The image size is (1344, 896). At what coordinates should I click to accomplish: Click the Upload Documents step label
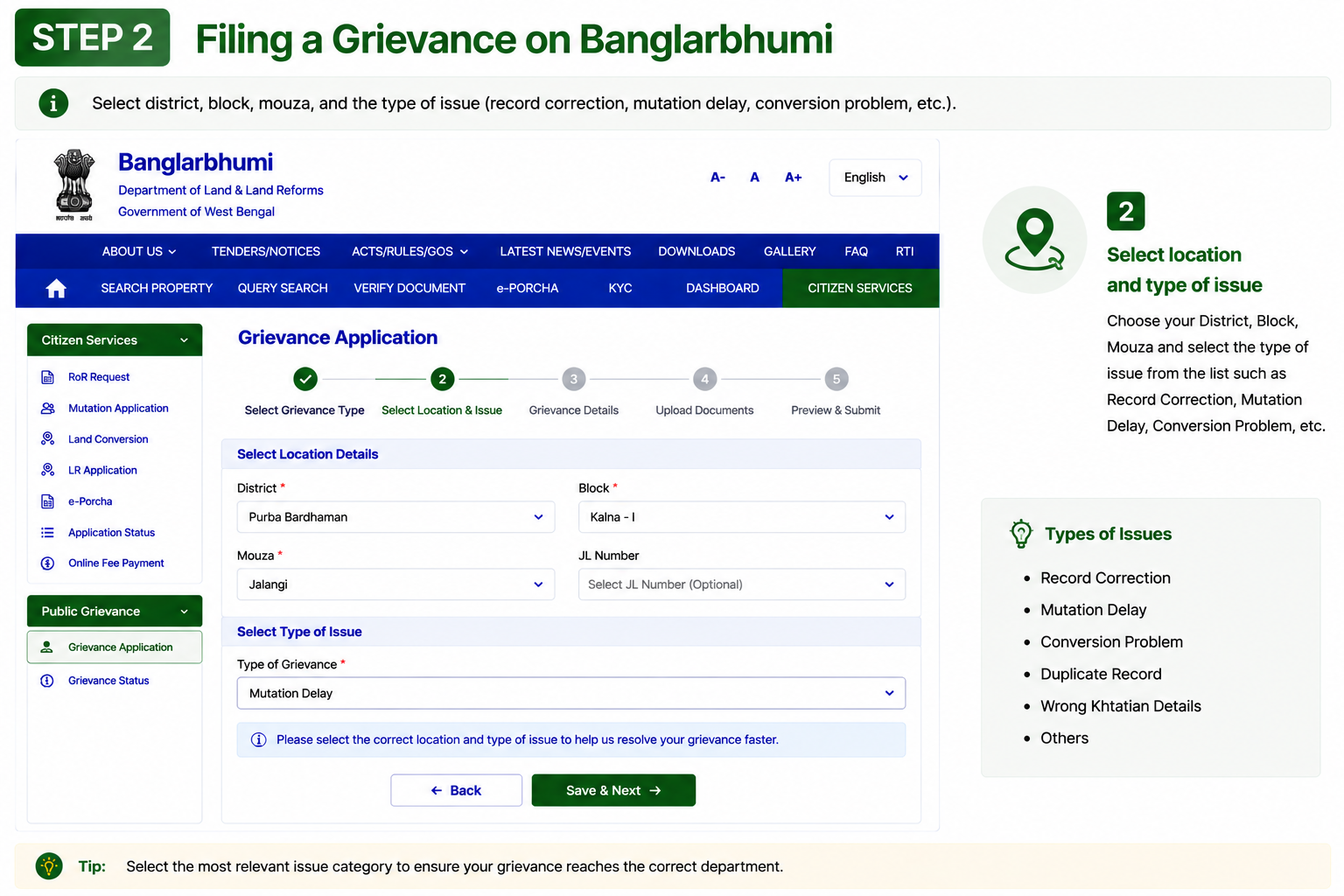point(704,410)
